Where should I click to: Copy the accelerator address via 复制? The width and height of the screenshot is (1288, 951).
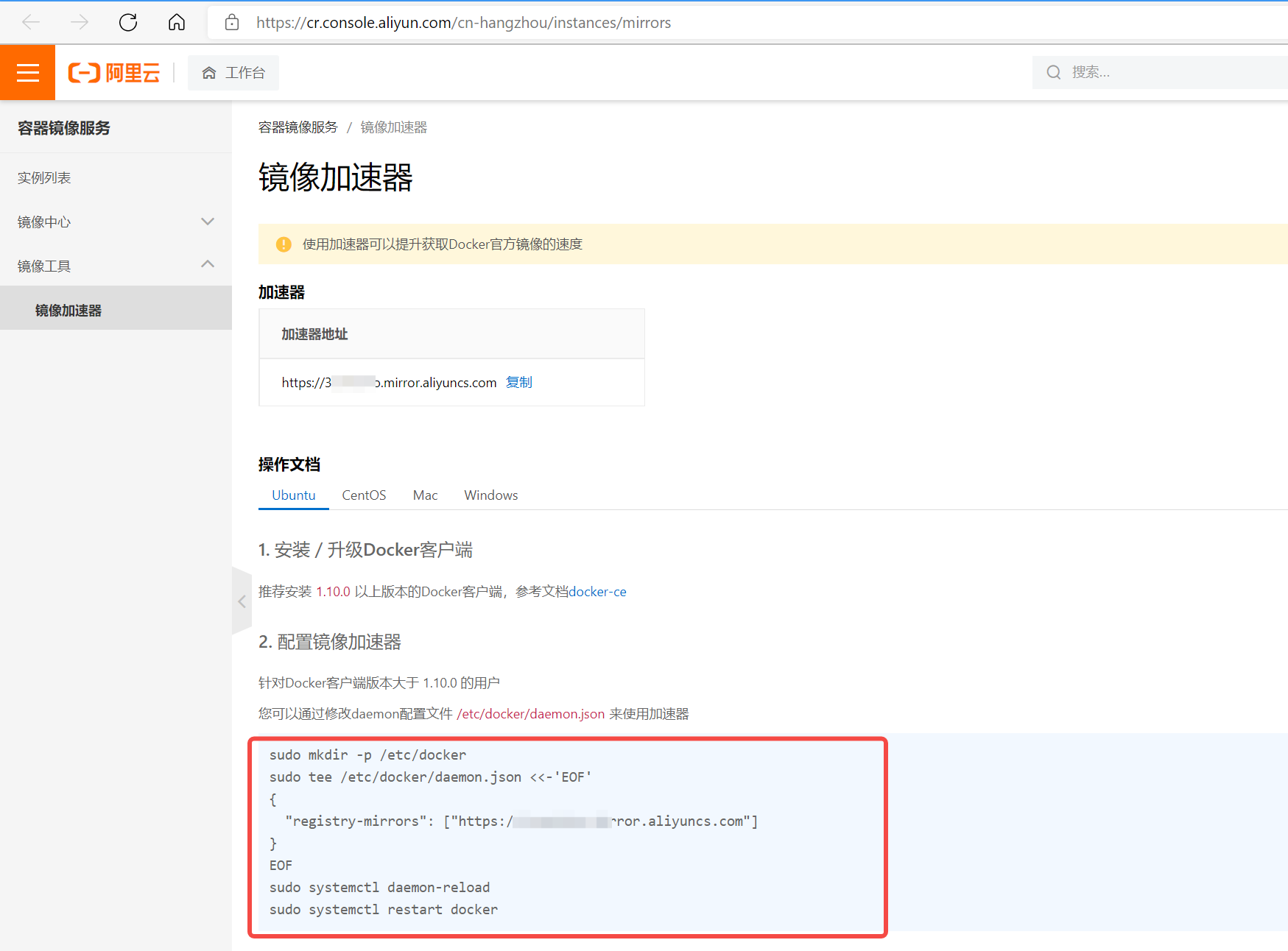(519, 382)
